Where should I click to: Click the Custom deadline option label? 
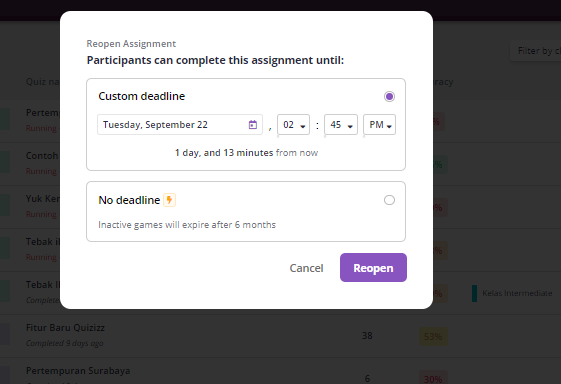pos(142,96)
